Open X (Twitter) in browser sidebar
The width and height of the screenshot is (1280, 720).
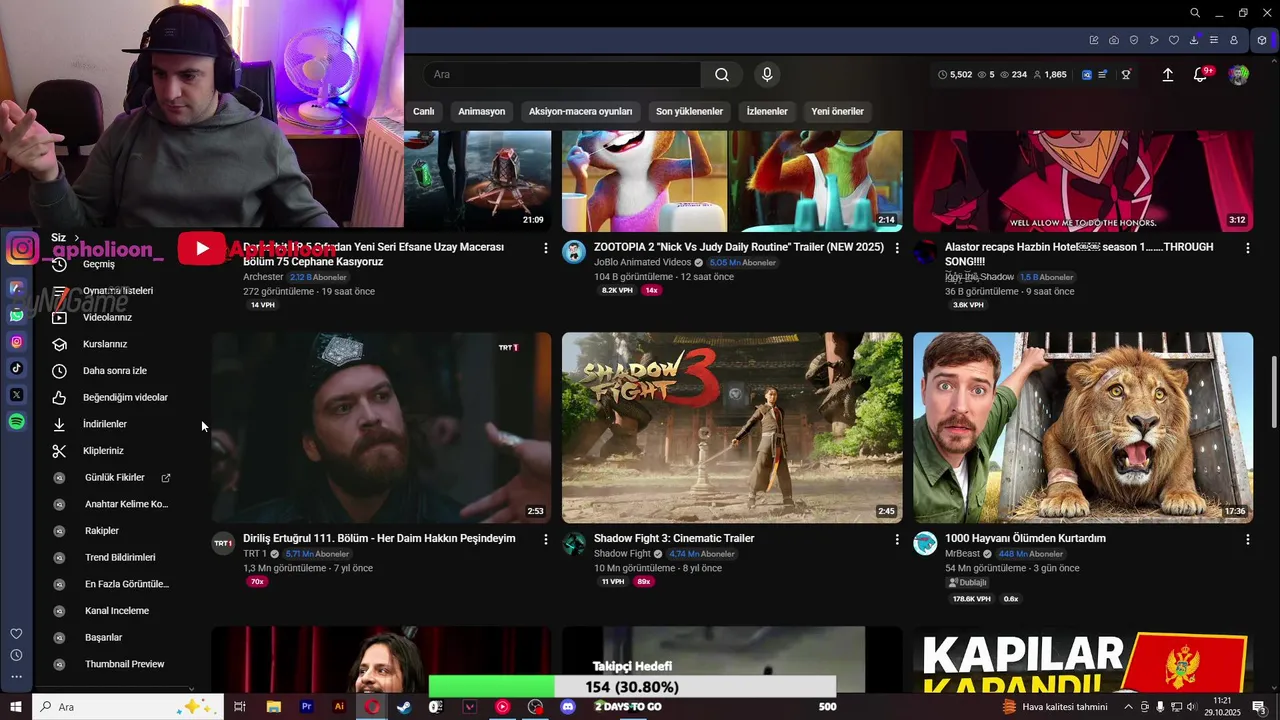[x=16, y=395]
